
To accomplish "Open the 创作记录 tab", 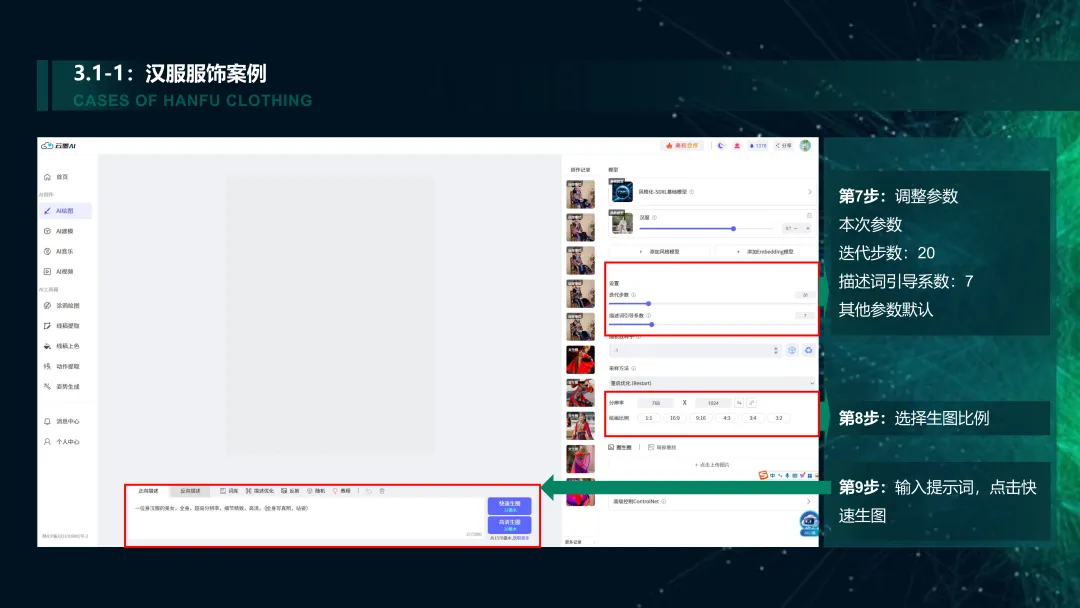I will [580, 169].
